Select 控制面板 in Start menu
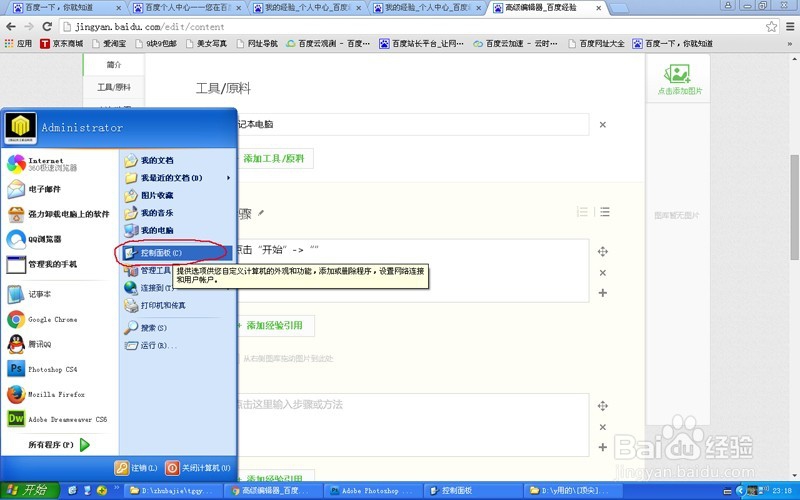 click(x=177, y=253)
